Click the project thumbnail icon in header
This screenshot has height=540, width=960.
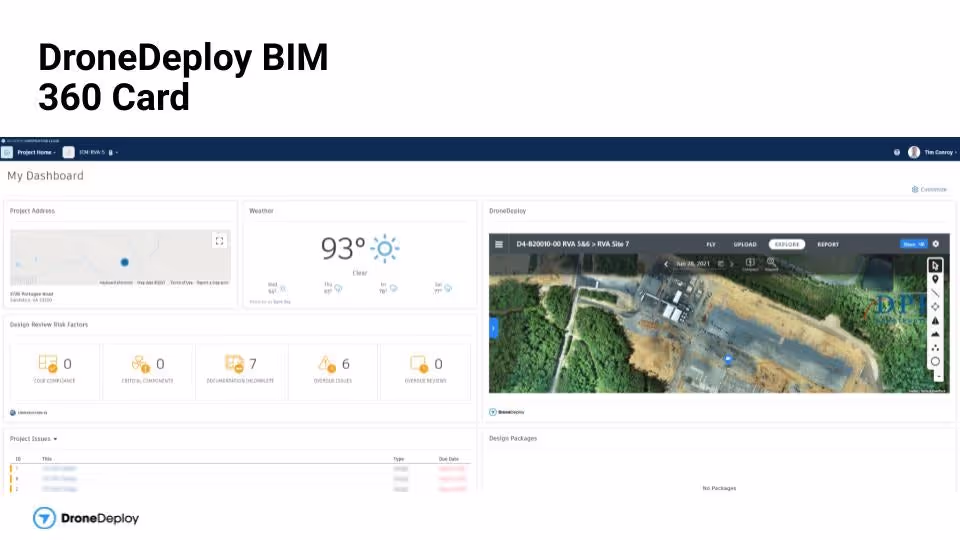coord(69,152)
